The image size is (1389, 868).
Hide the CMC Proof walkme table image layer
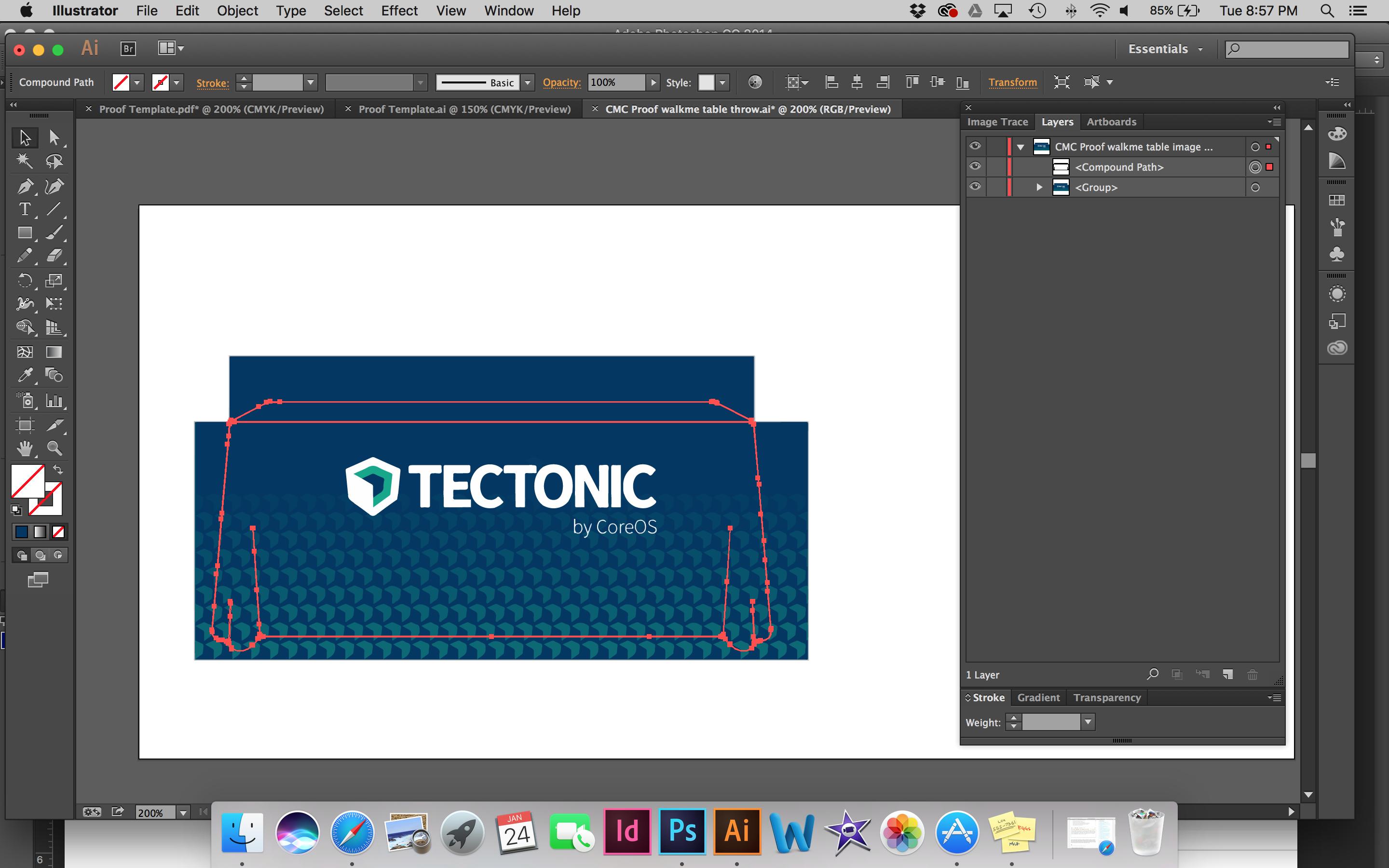point(975,147)
